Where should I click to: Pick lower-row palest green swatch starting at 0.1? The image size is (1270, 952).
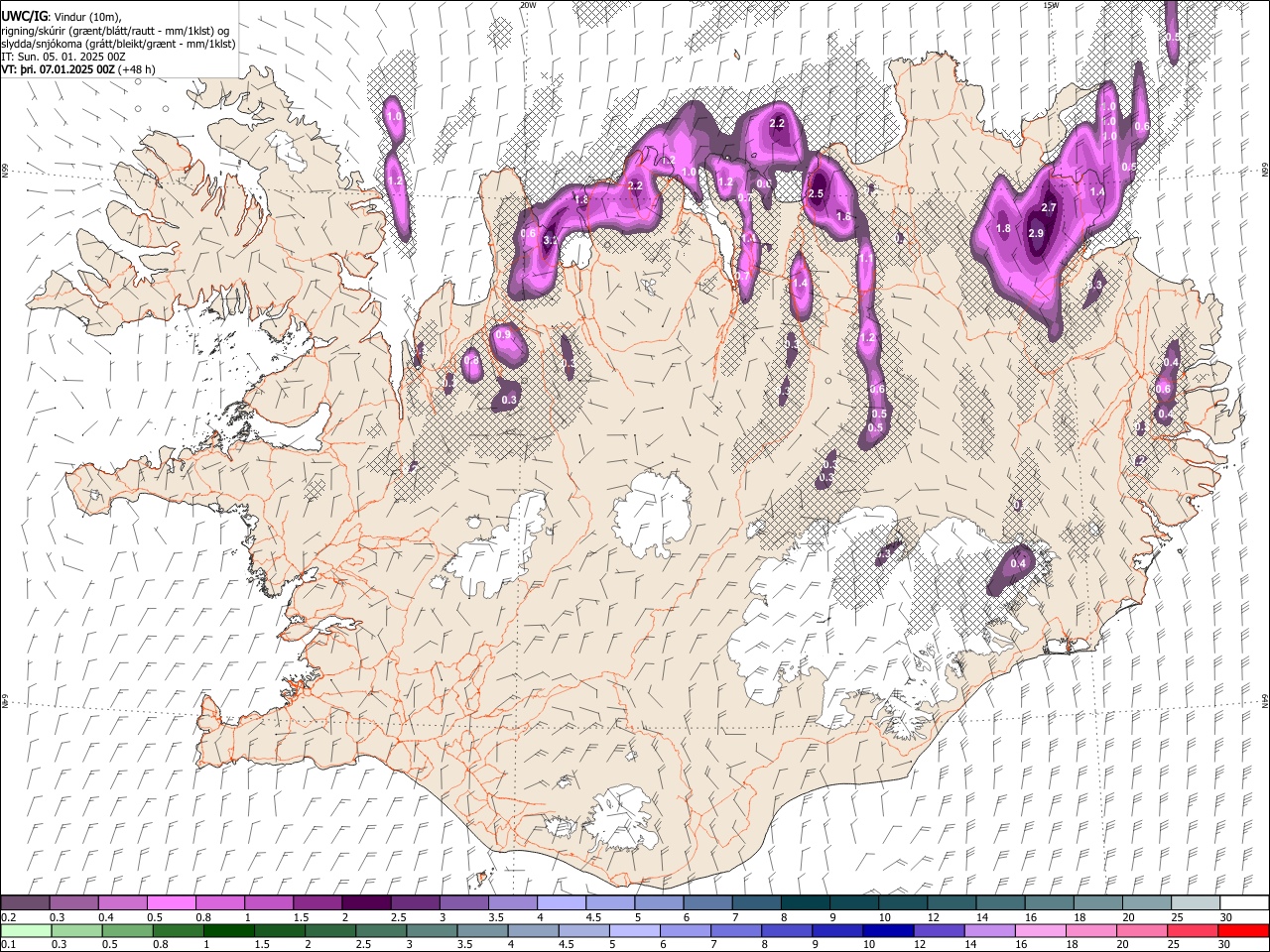tap(25, 930)
